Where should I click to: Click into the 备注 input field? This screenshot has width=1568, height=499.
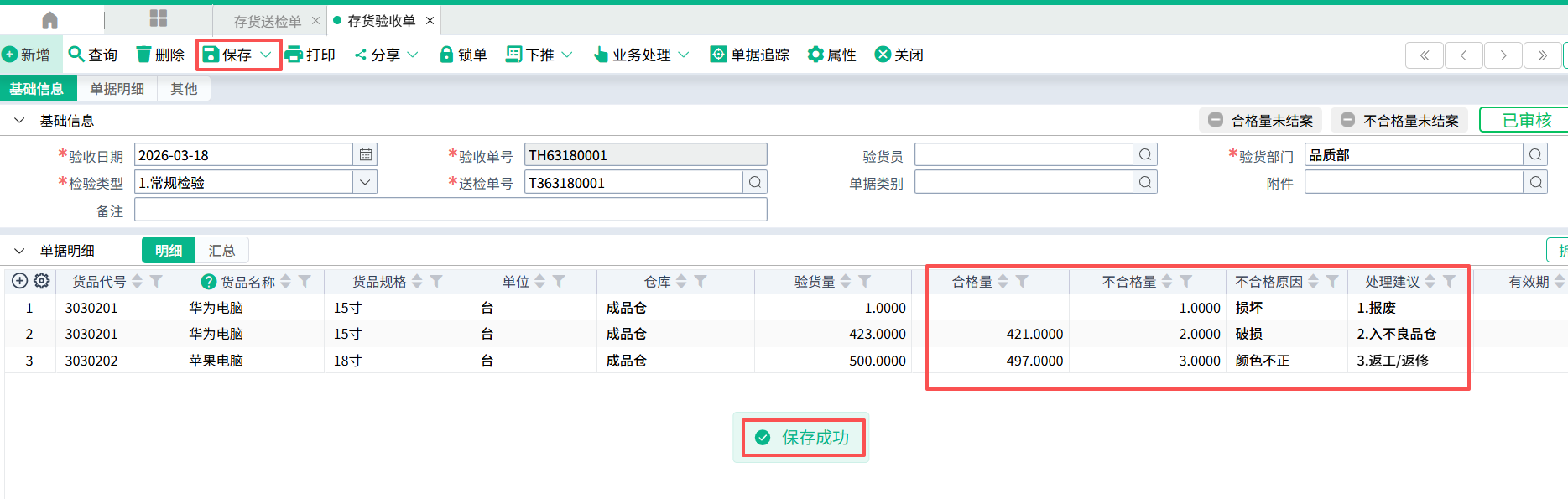pyautogui.click(x=451, y=210)
